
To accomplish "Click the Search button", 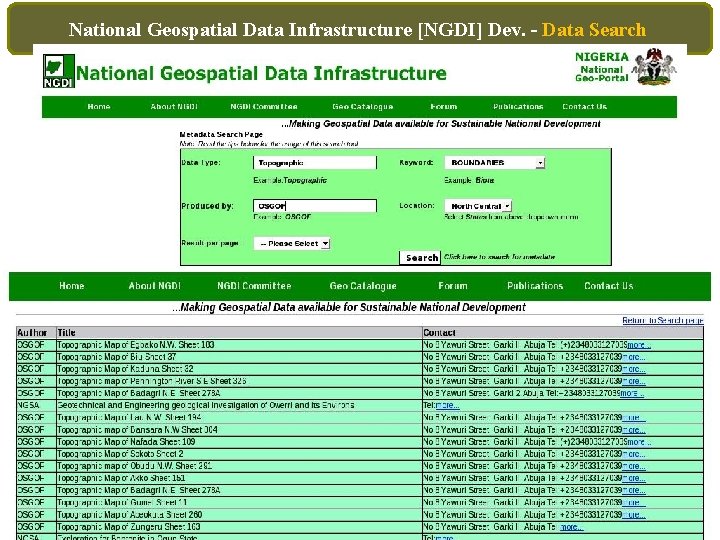I will (420, 258).
